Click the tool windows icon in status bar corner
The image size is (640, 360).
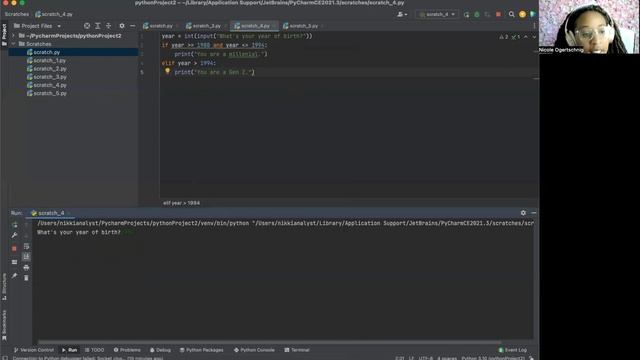5,358
